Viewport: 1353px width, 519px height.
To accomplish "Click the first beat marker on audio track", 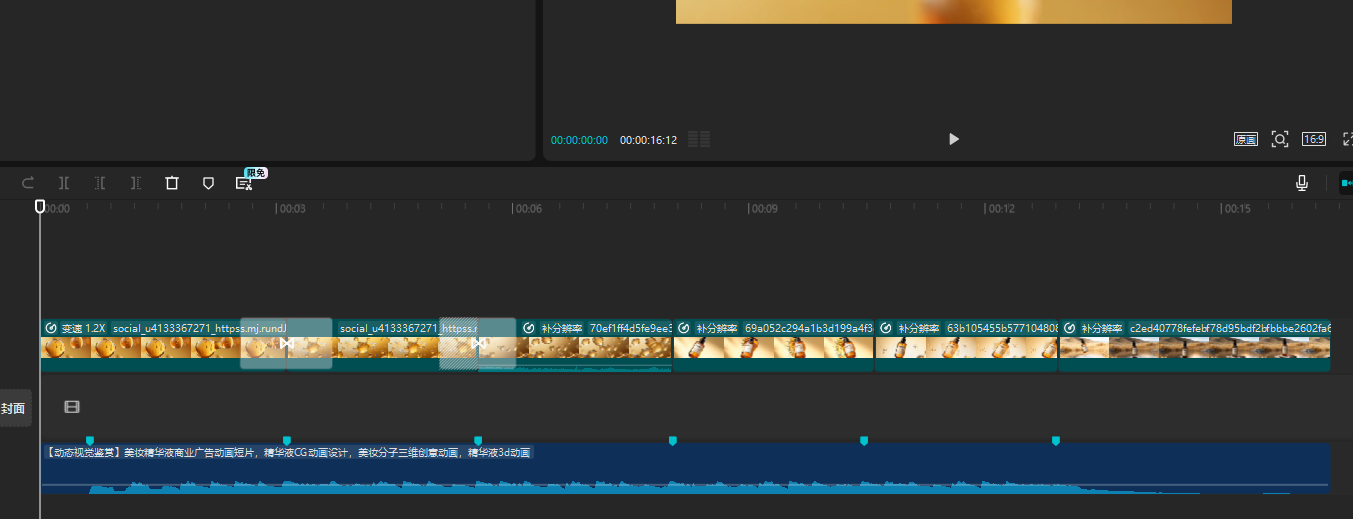I will (90, 440).
